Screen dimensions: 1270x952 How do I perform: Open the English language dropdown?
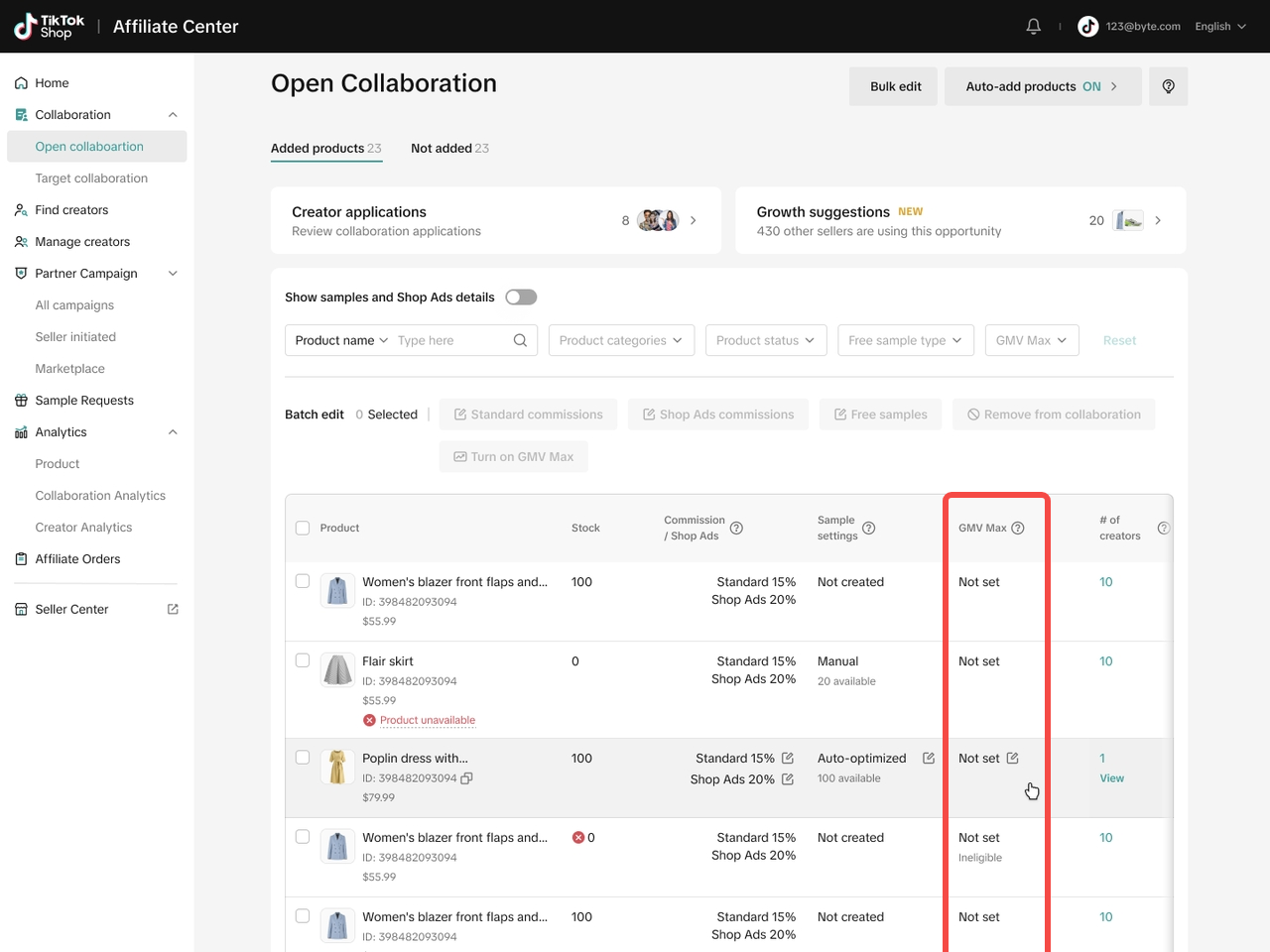coord(1219,27)
